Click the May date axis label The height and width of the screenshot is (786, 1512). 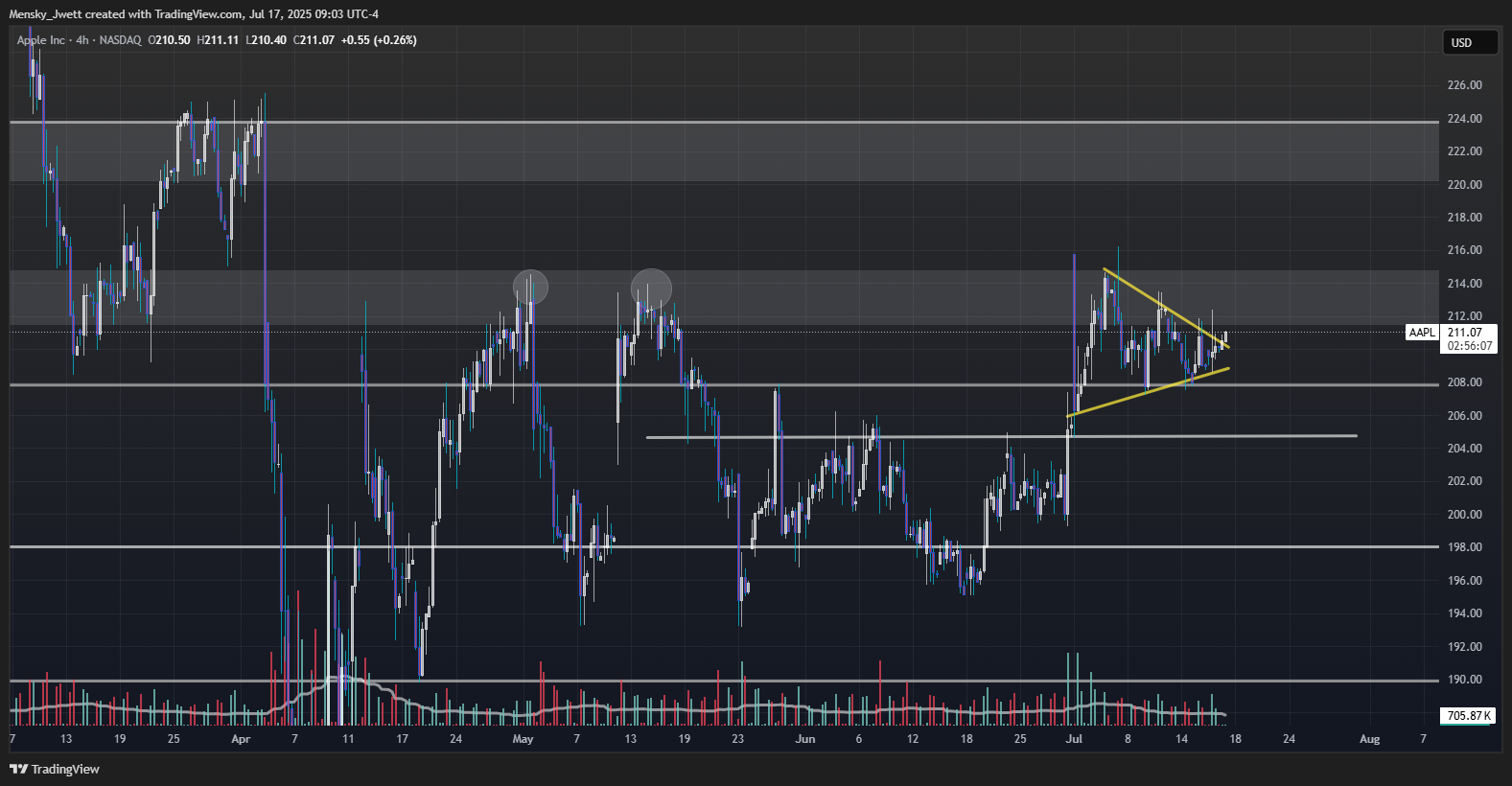pyautogui.click(x=523, y=739)
